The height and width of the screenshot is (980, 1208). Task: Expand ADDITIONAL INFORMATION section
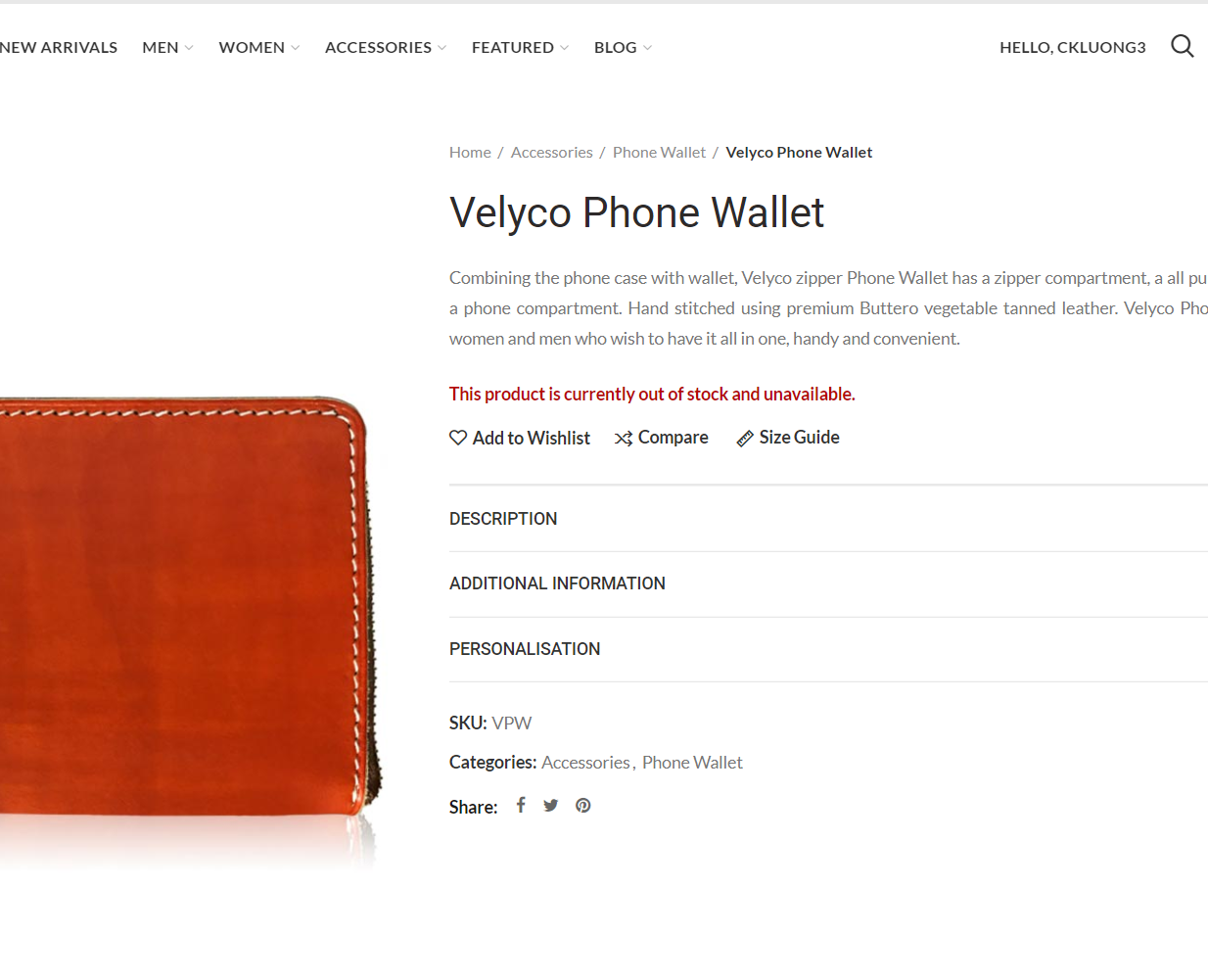pos(828,583)
